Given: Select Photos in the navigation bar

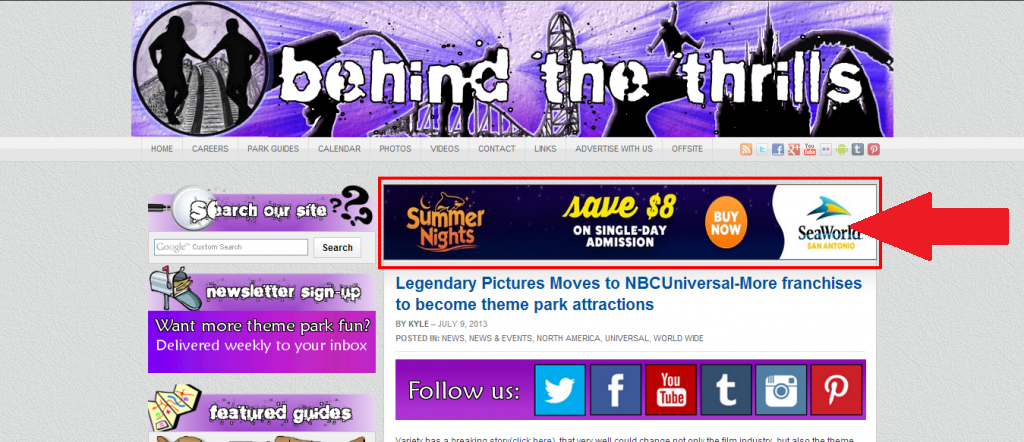Looking at the screenshot, I should (396, 149).
